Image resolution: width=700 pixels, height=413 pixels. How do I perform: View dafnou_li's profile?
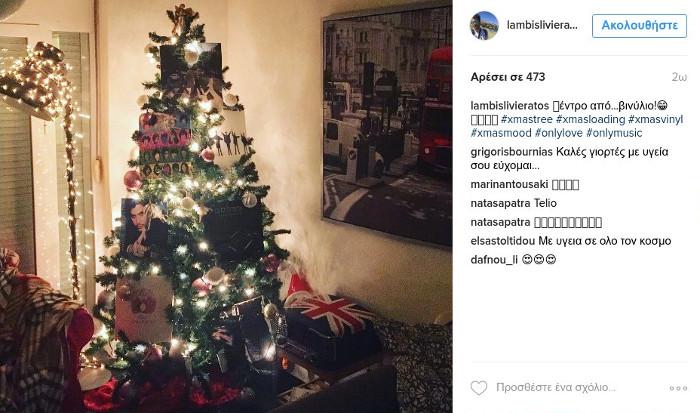pyautogui.click(x=494, y=260)
